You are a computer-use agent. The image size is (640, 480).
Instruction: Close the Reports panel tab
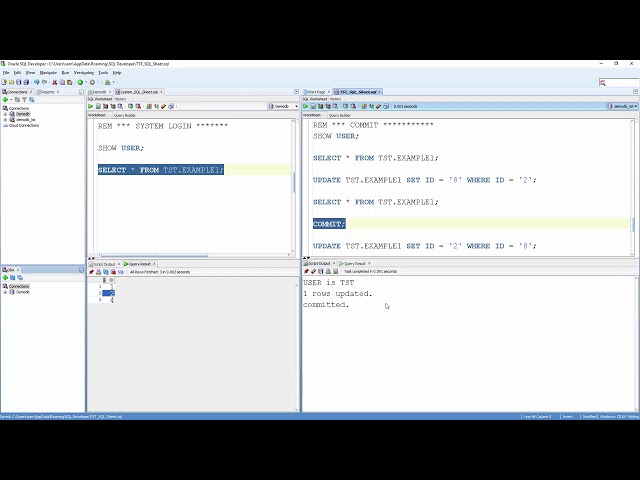(x=58, y=92)
